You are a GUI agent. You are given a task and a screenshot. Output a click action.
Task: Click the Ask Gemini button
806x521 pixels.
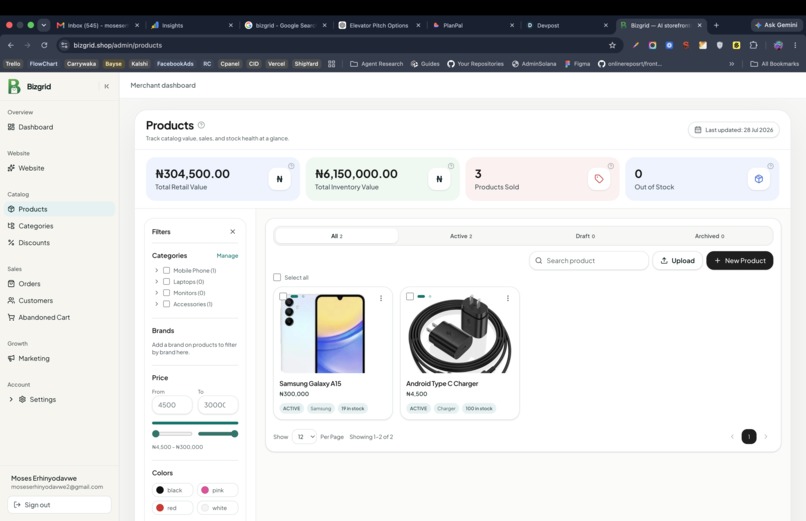(776, 25)
